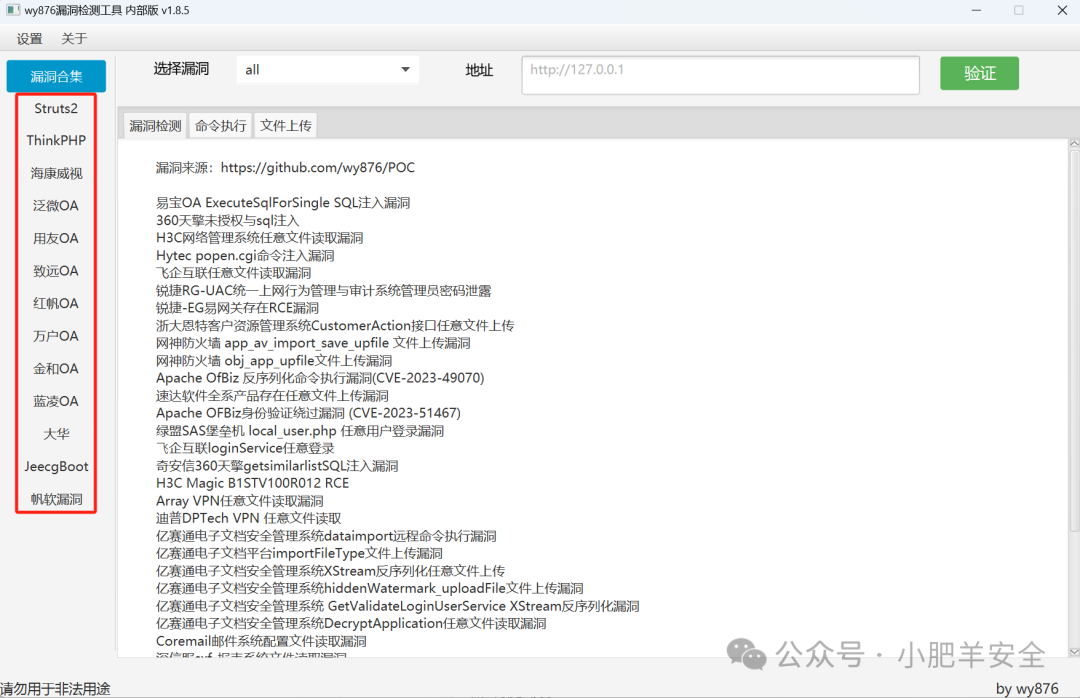This screenshot has height=698, width=1080.
Task: Click the line Coremail邮件系统配置文件读取漏洞
Action: point(261,641)
